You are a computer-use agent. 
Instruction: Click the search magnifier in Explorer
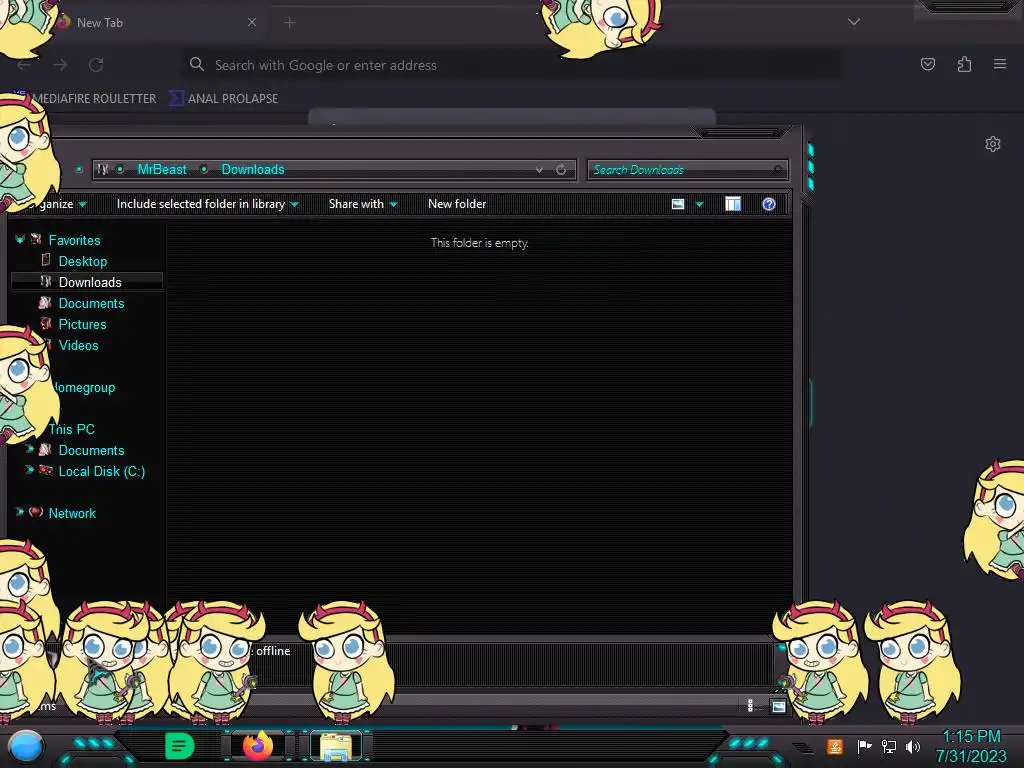pyautogui.click(x=777, y=170)
